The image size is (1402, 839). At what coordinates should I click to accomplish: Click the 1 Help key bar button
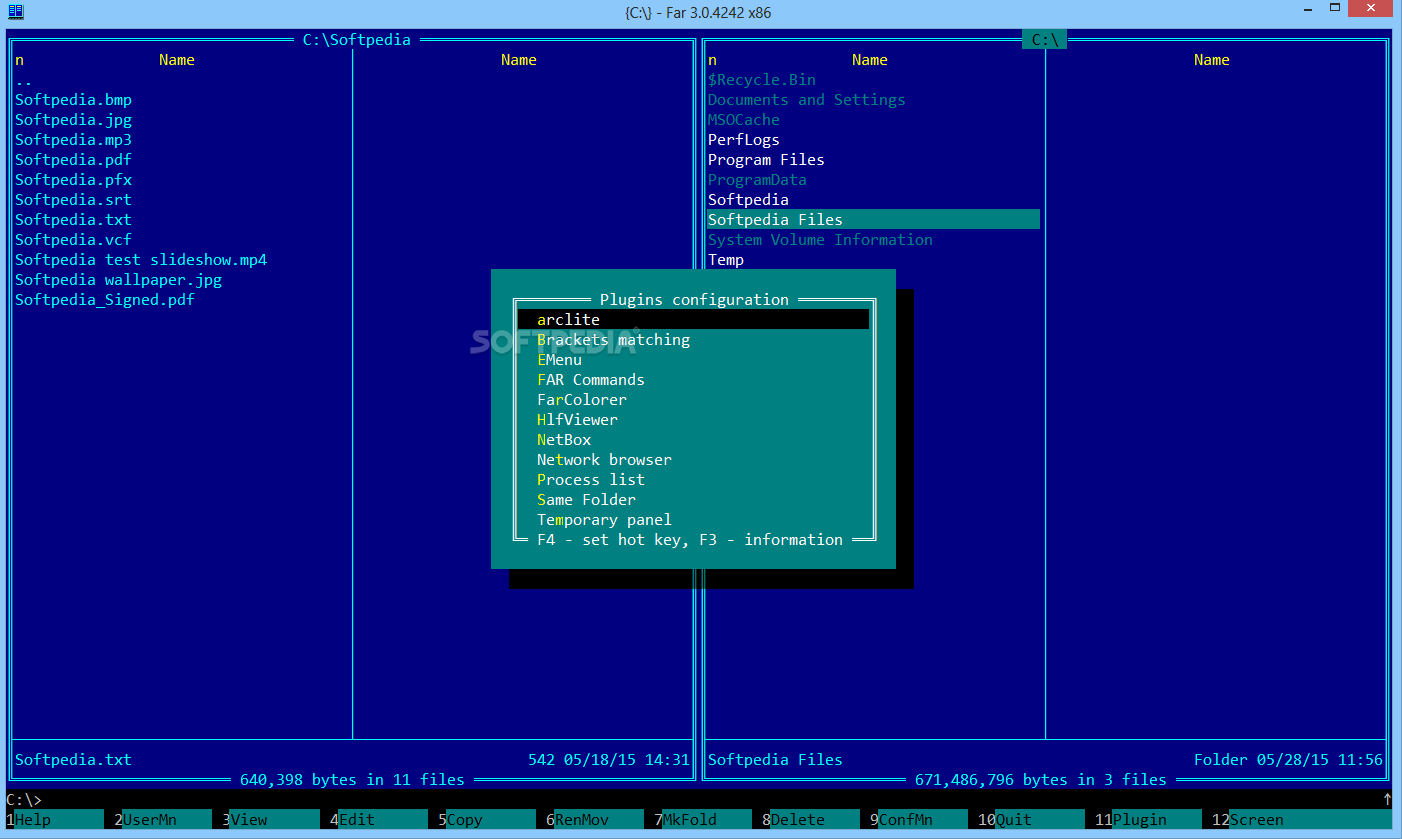54,819
